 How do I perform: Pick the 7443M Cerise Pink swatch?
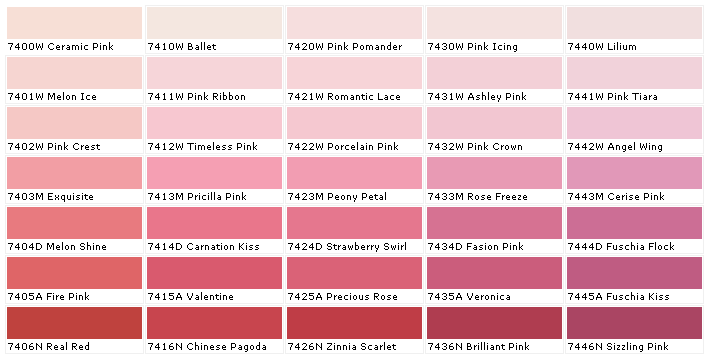[634, 173]
